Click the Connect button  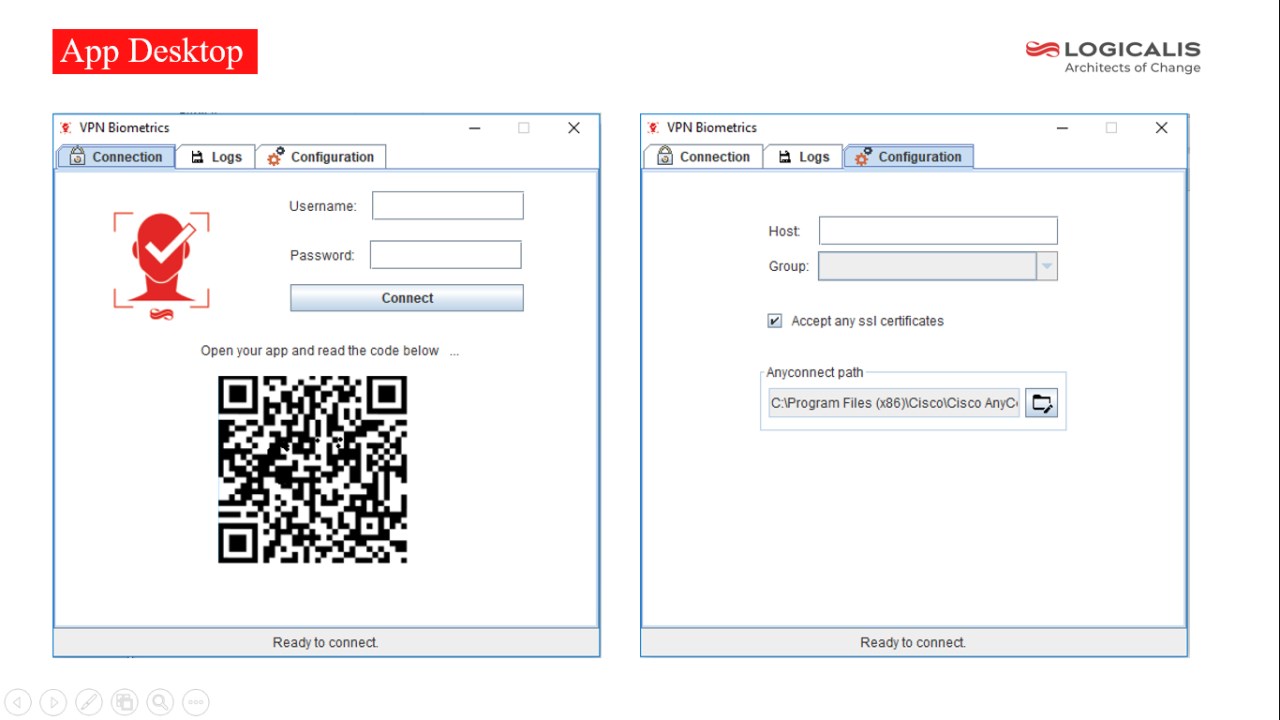(x=407, y=298)
